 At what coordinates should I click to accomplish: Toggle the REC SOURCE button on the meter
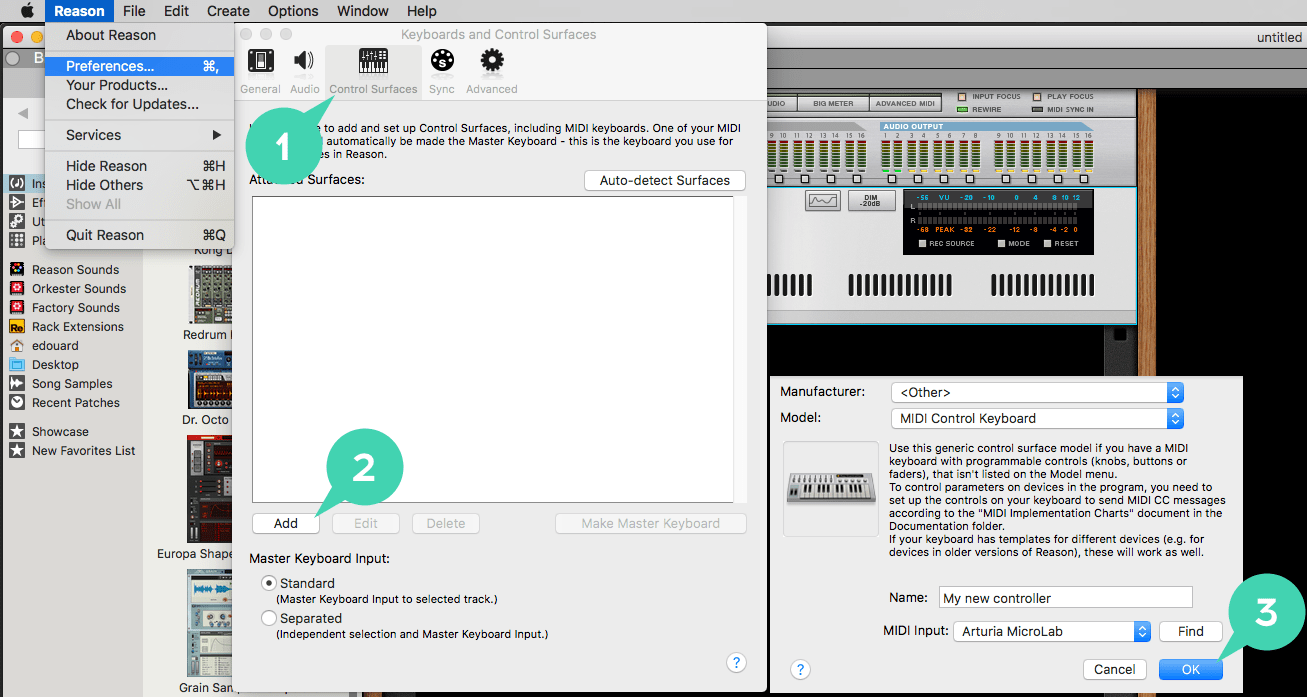[923, 243]
